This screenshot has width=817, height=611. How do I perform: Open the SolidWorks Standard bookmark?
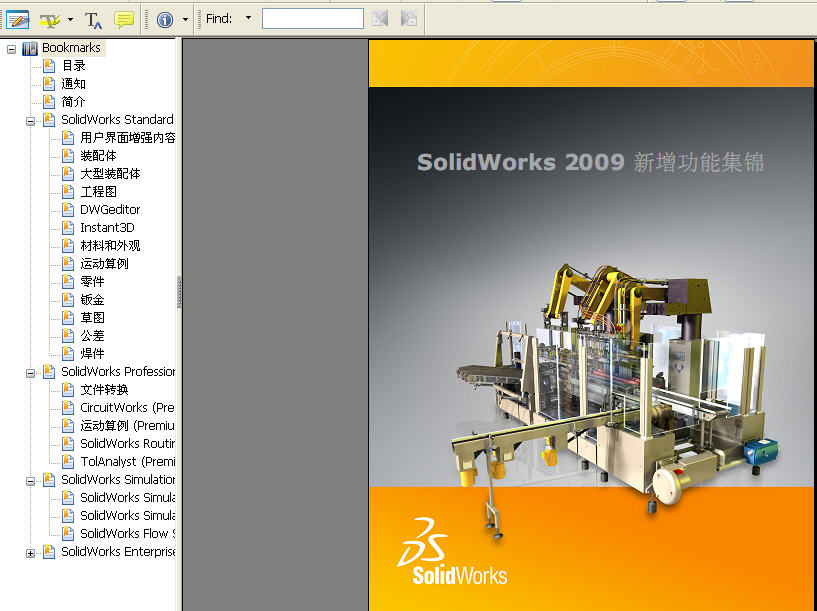[117, 120]
